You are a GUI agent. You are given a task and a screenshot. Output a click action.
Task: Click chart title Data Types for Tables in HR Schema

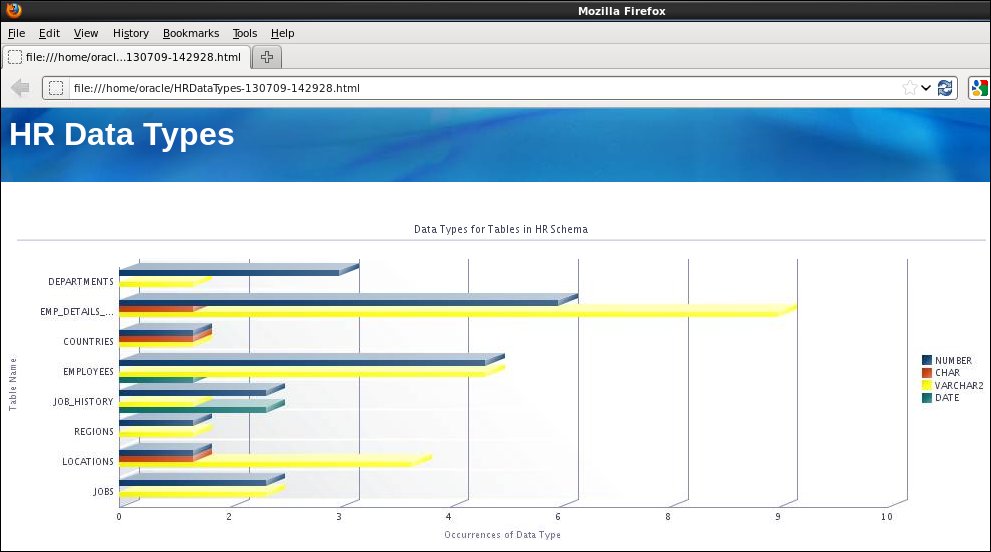point(501,229)
